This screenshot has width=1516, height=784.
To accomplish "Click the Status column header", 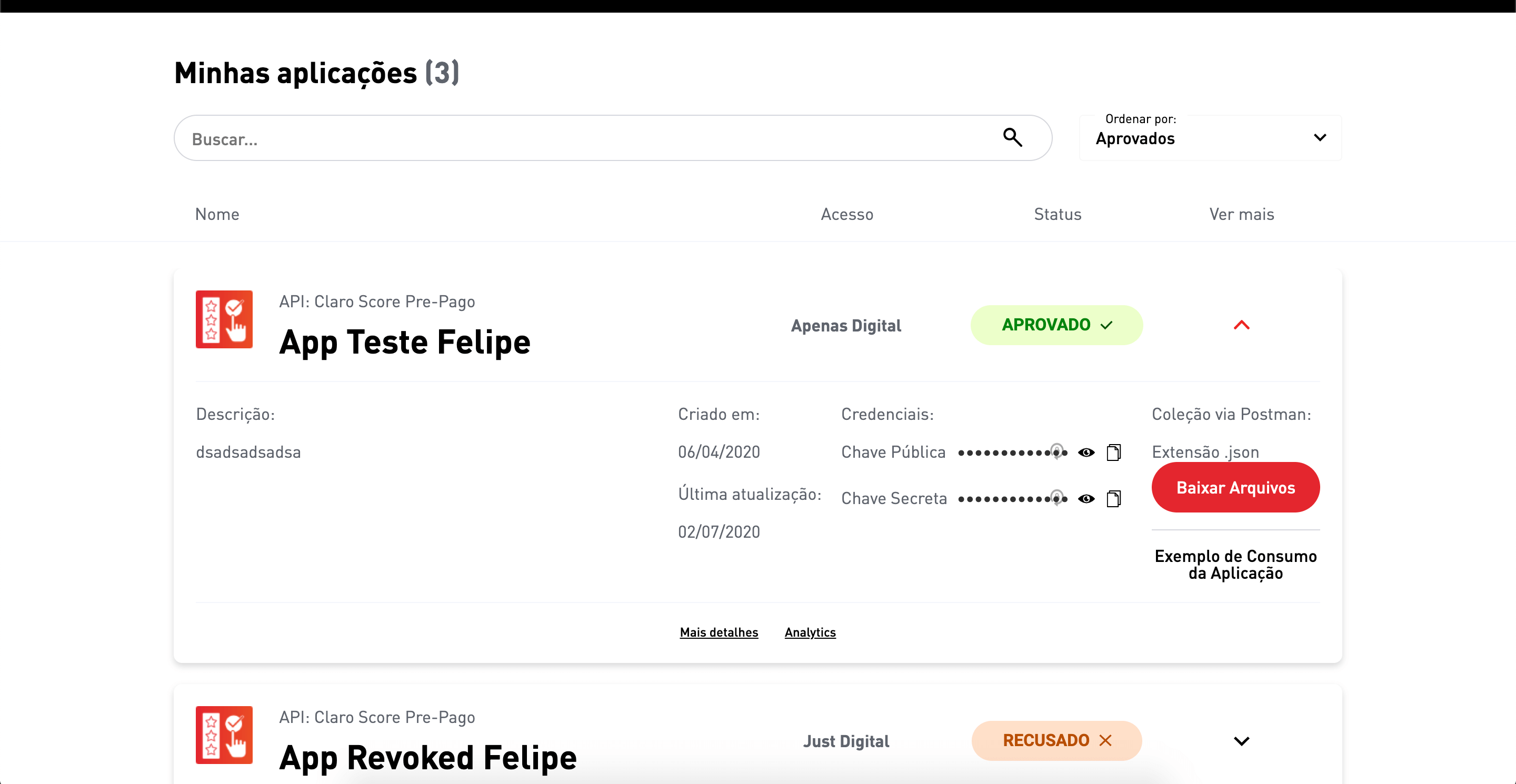I will click(1058, 214).
